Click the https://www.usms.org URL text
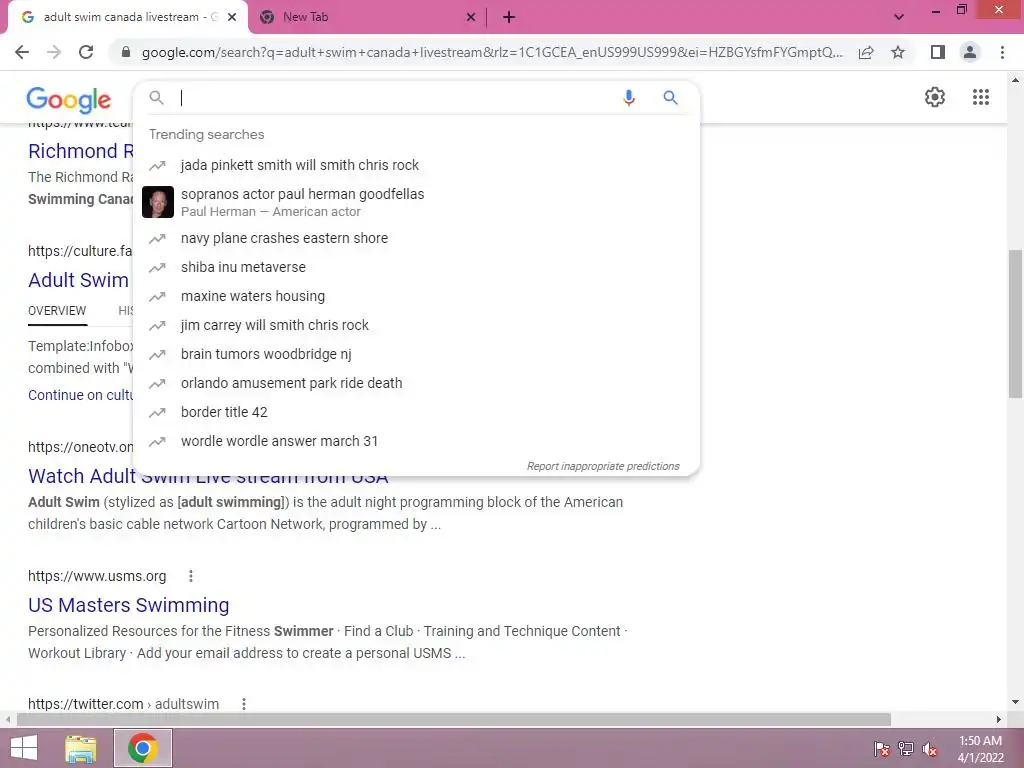The width and height of the screenshot is (1024, 768). 97,576
